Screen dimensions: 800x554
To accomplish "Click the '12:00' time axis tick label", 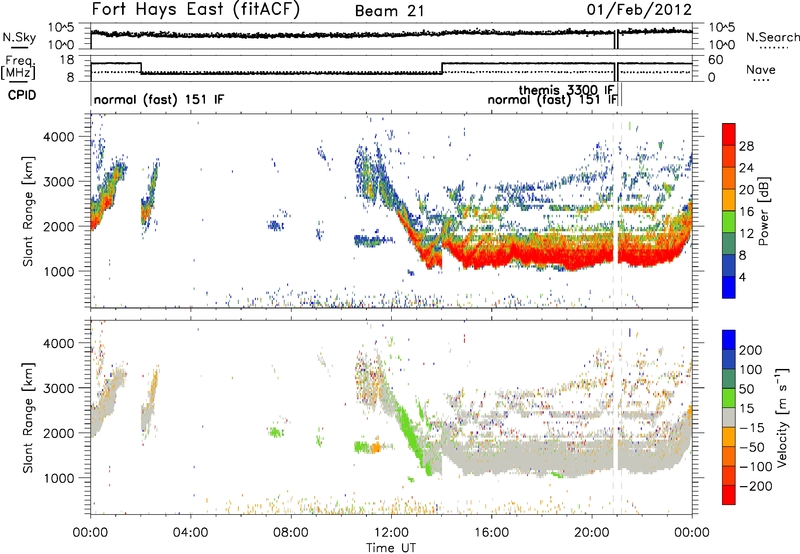I will pyautogui.click(x=391, y=533).
